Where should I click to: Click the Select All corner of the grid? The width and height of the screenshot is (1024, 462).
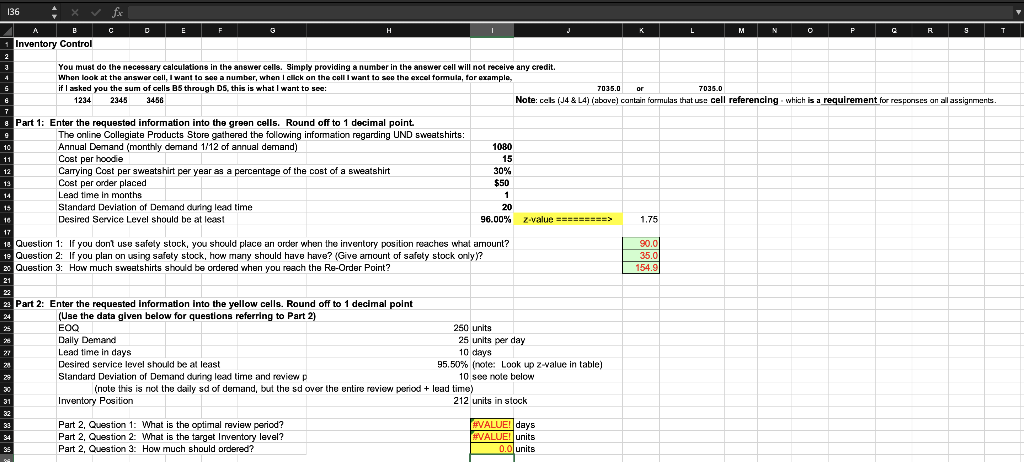[x=7, y=30]
